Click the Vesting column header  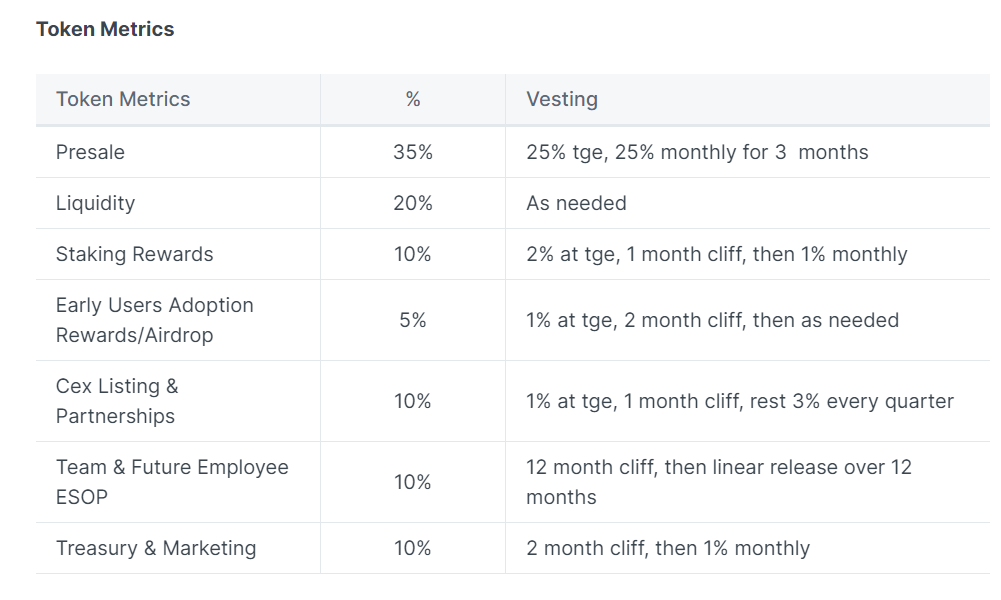point(562,99)
